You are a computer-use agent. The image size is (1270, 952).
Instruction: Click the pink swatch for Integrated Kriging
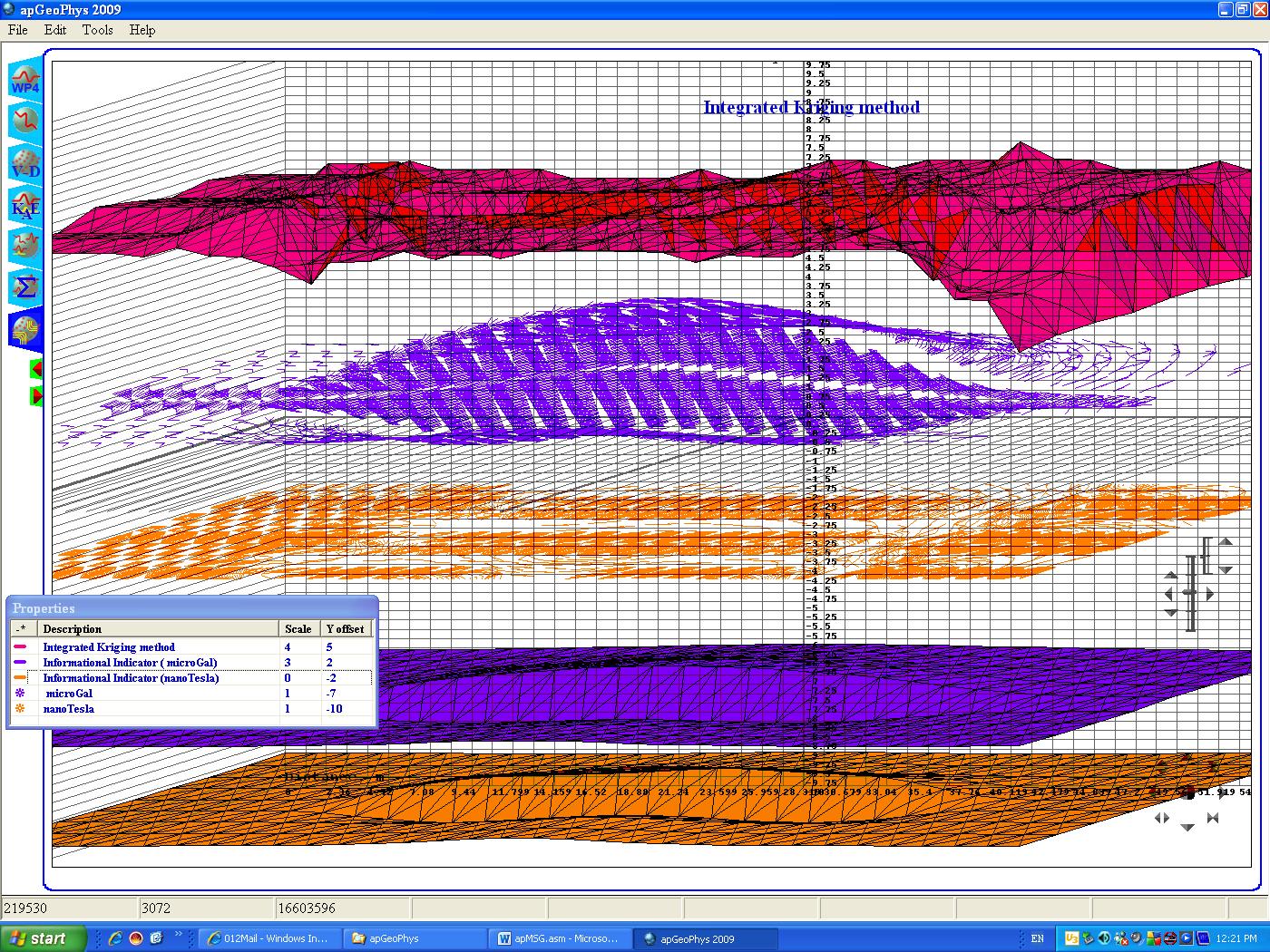coord(21,647)
